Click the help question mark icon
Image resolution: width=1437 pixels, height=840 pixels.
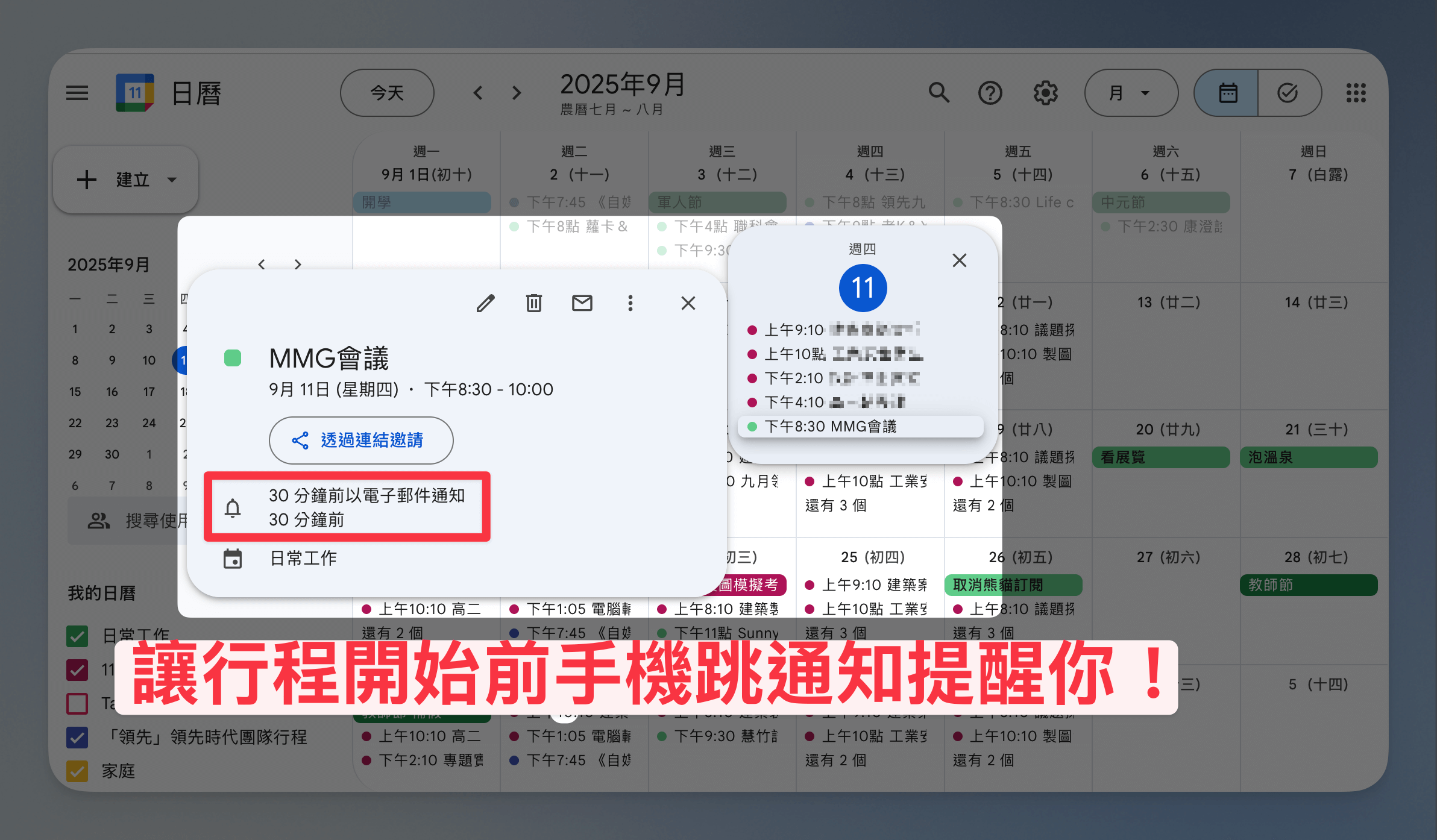click(x=990, y=93)
